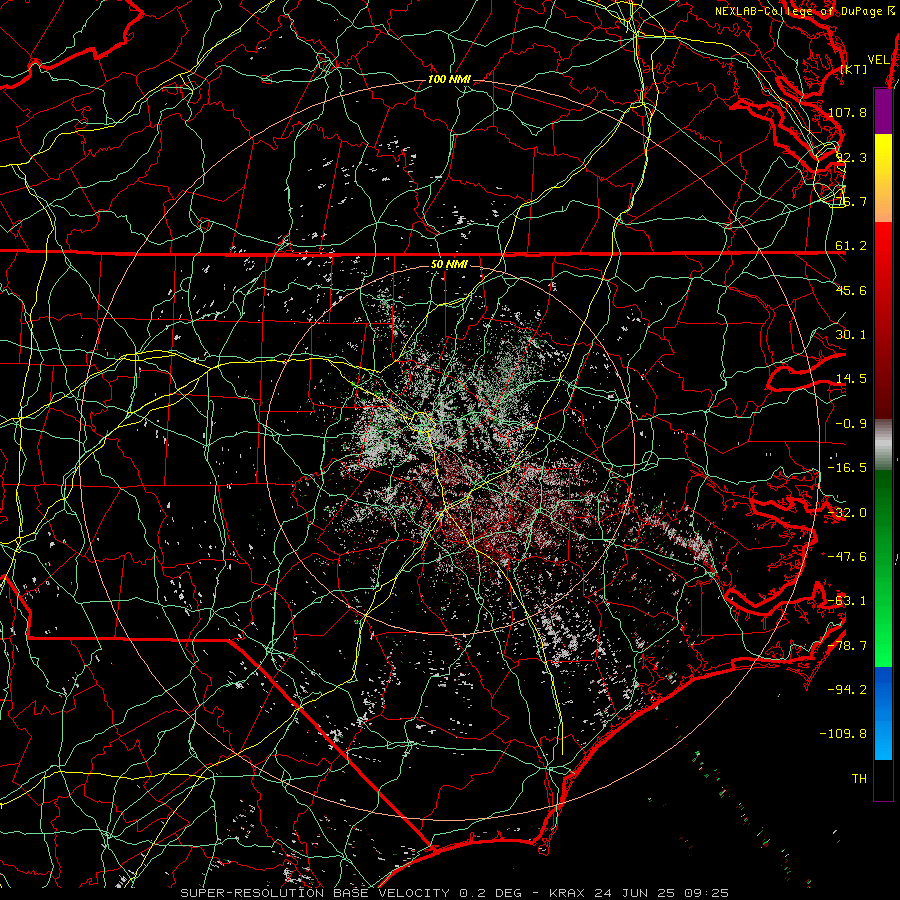
Task: Click the -109.8 value on velocity scale
Action: point(844,734)
